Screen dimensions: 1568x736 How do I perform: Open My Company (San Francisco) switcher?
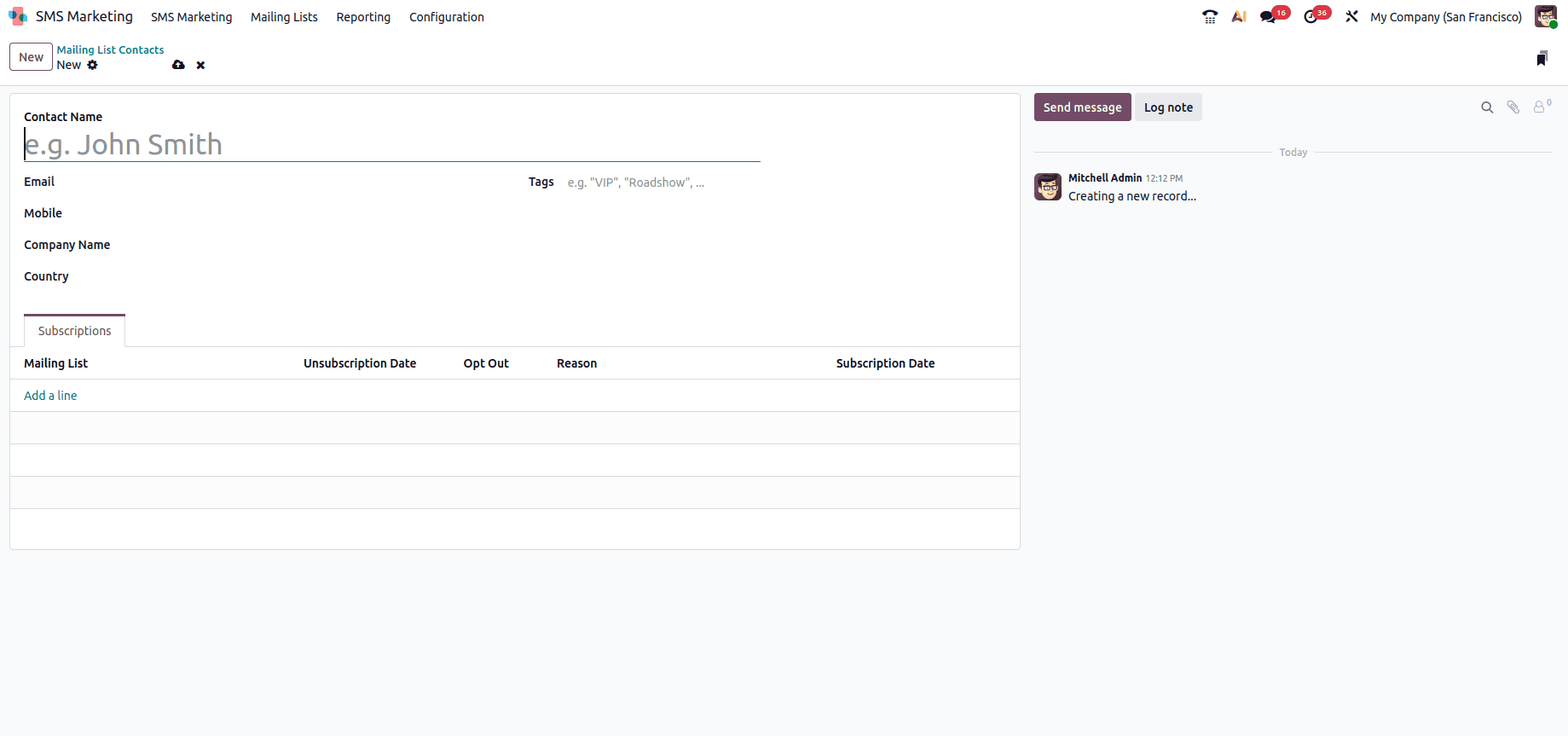click(x=1446, y=17)
